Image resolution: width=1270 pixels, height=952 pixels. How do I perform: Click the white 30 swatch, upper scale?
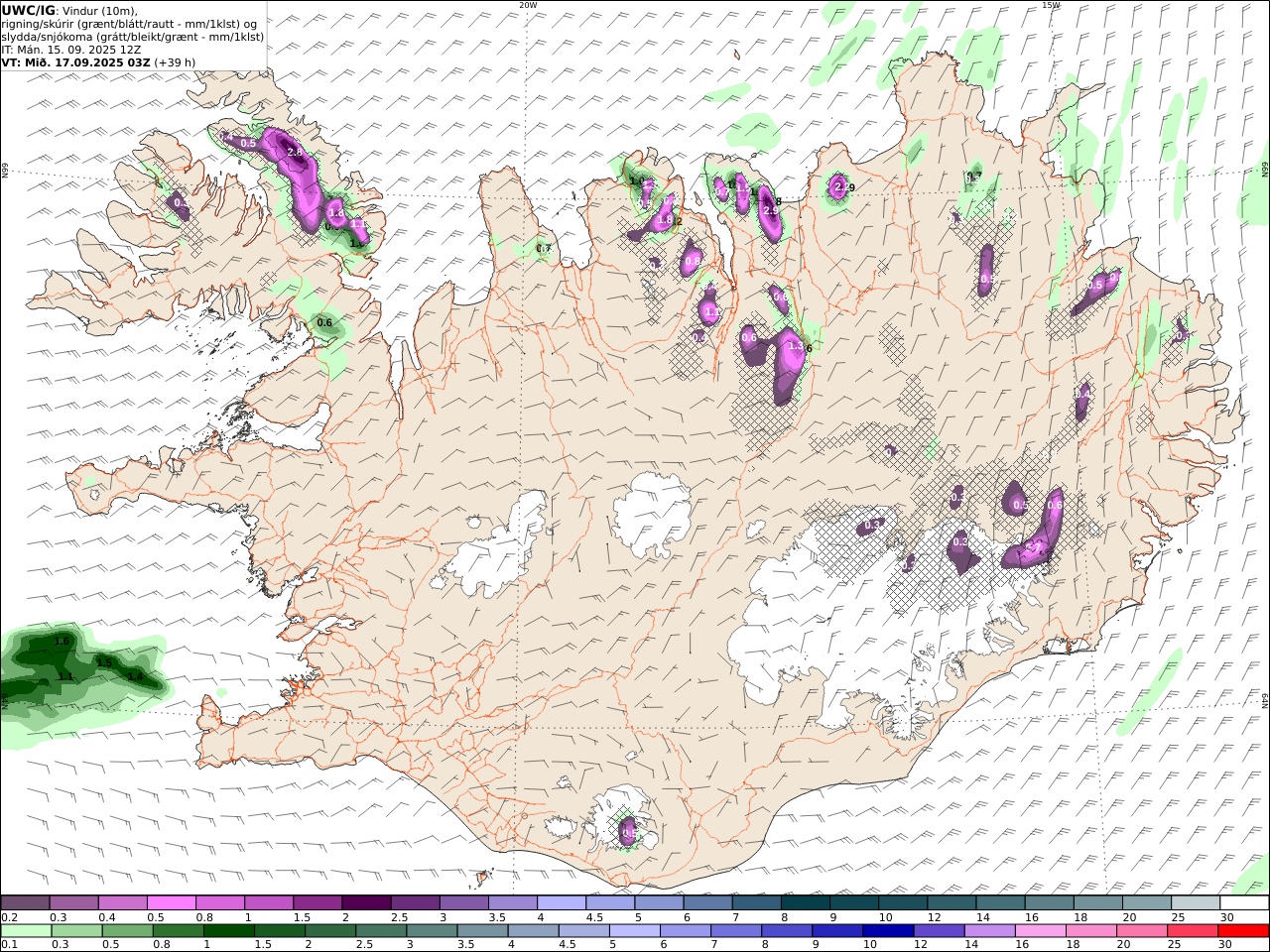pos(1244,903)
